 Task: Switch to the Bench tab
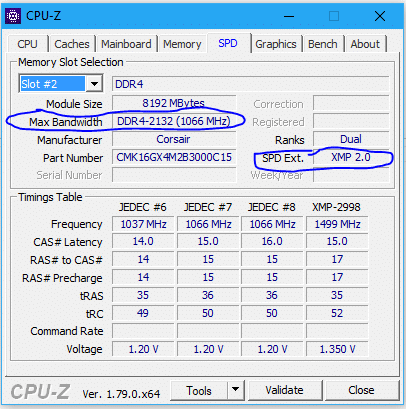[x=323, y=44]
